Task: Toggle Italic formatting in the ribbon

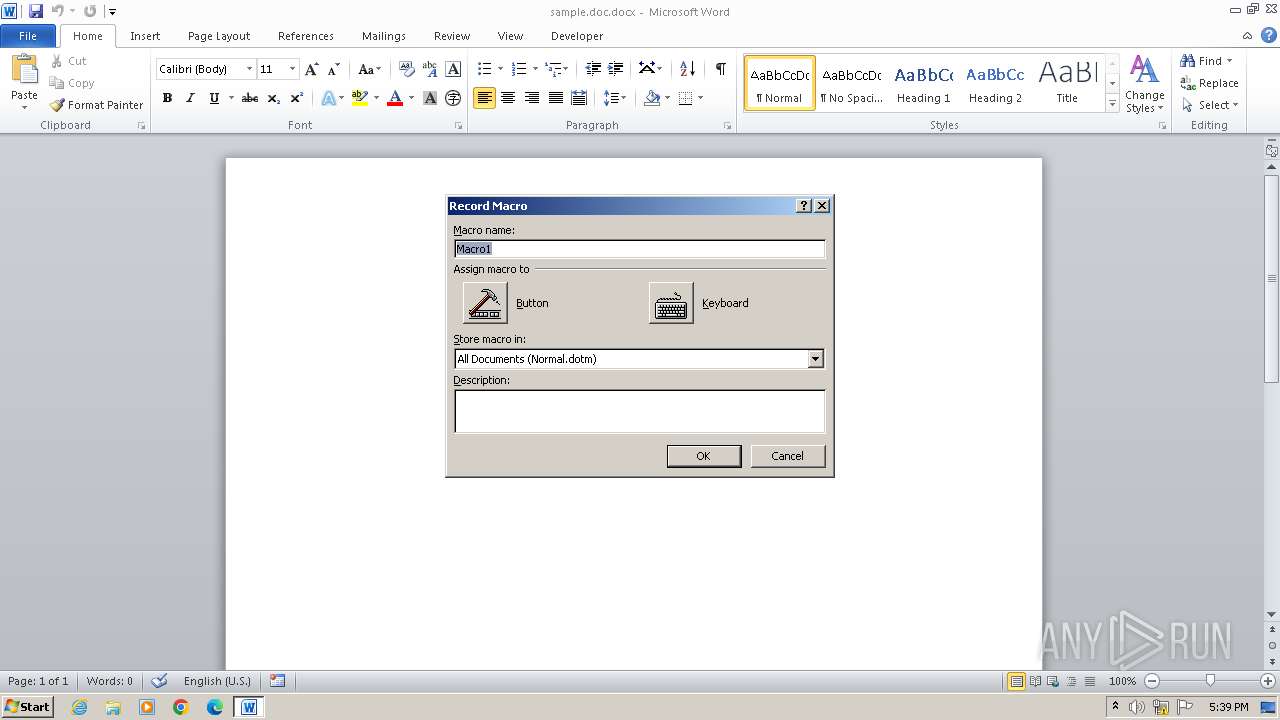Action: point(190,98)
